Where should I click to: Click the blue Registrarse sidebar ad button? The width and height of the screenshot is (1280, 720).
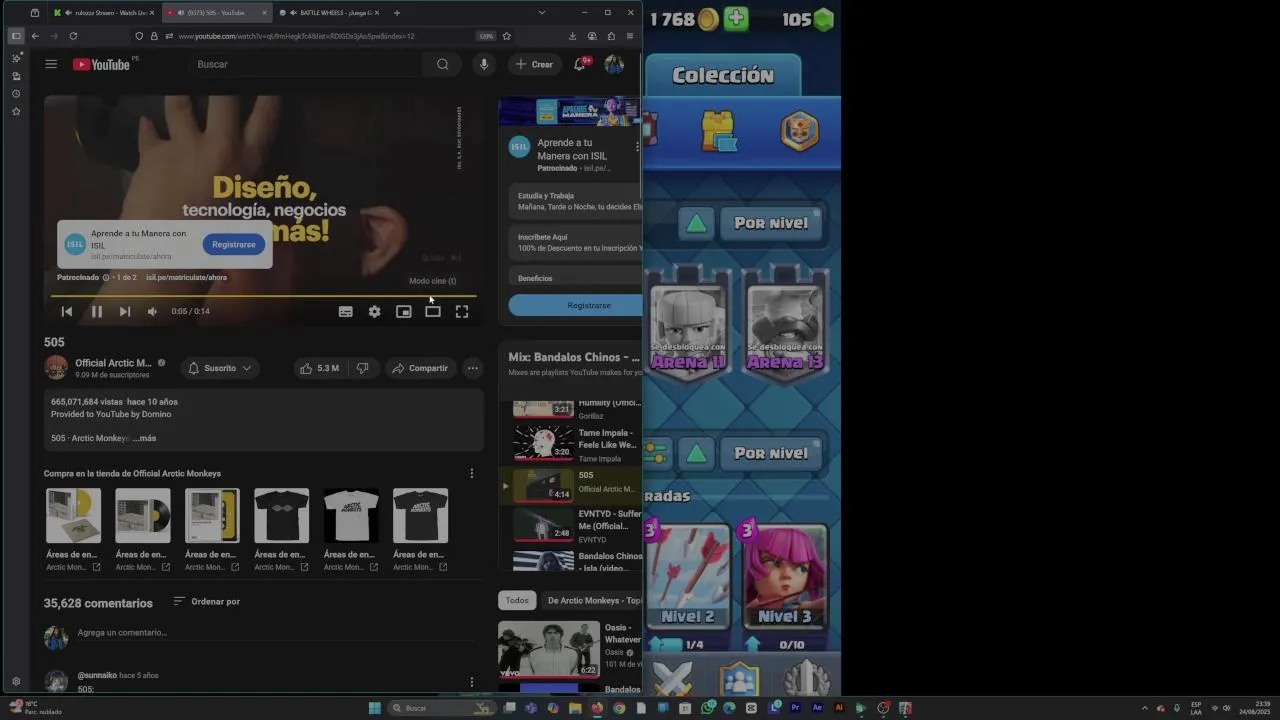click(575, 305)
